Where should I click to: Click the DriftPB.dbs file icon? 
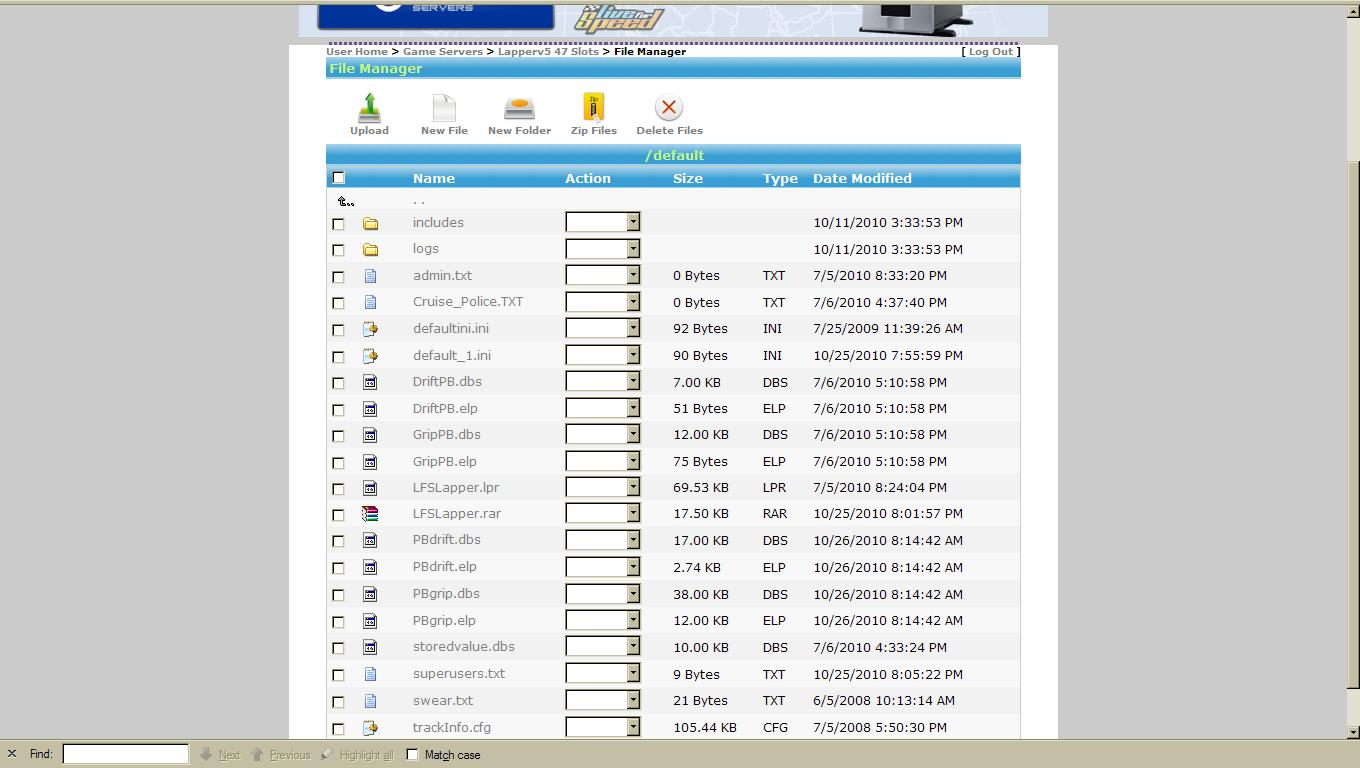tap(370, 382)
